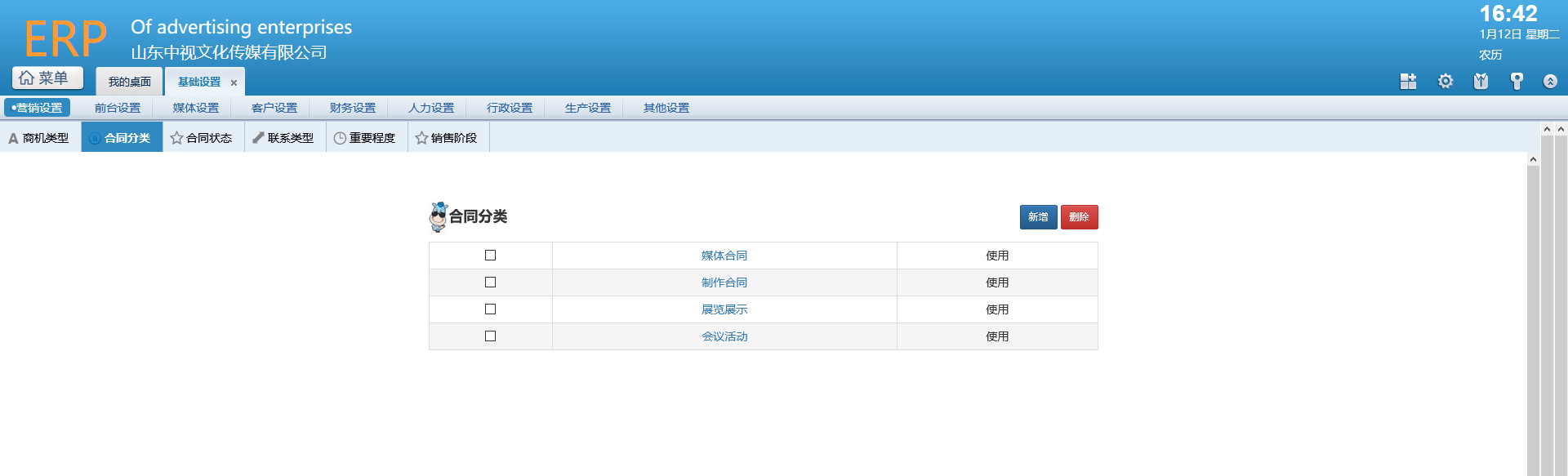Tick the checkbox for 媒体合同
Viewport: 1568px width, 476px height.
(490, 256)
